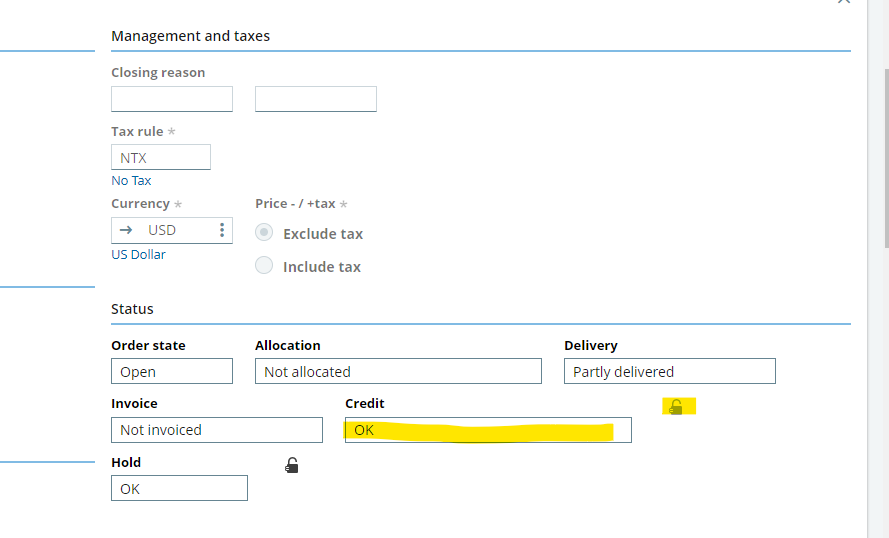Click the second Closing reason input
Screen dimensions: 889x538
[316, 99]
